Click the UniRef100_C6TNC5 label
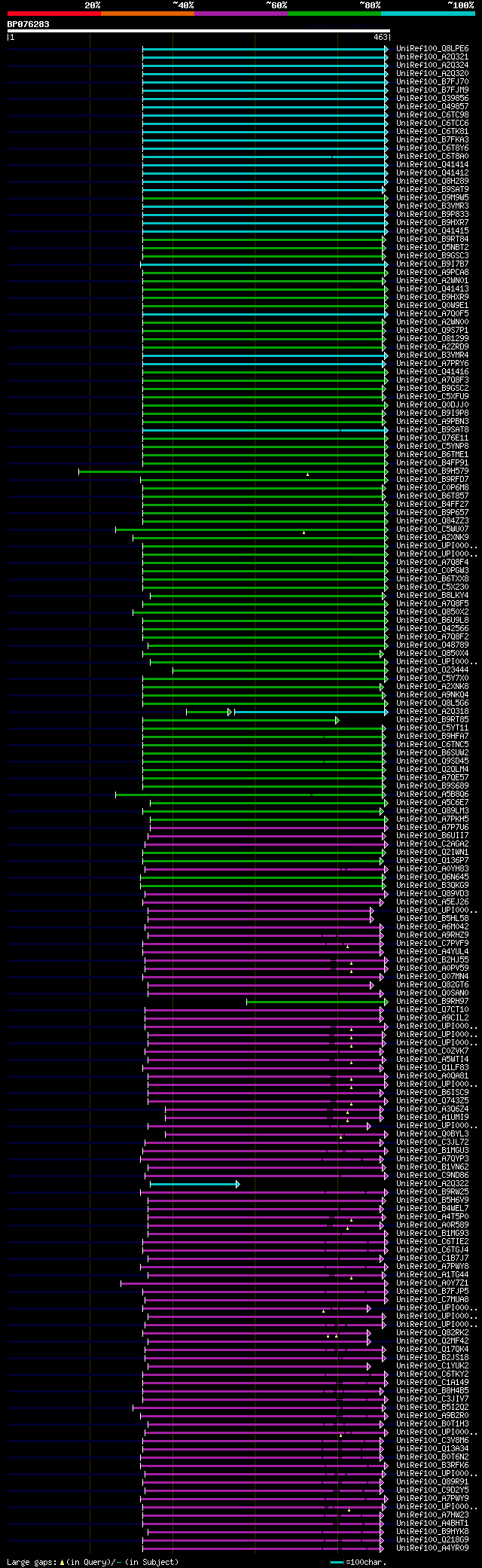This screenshot has height=1568, width=482. (432, 745)
